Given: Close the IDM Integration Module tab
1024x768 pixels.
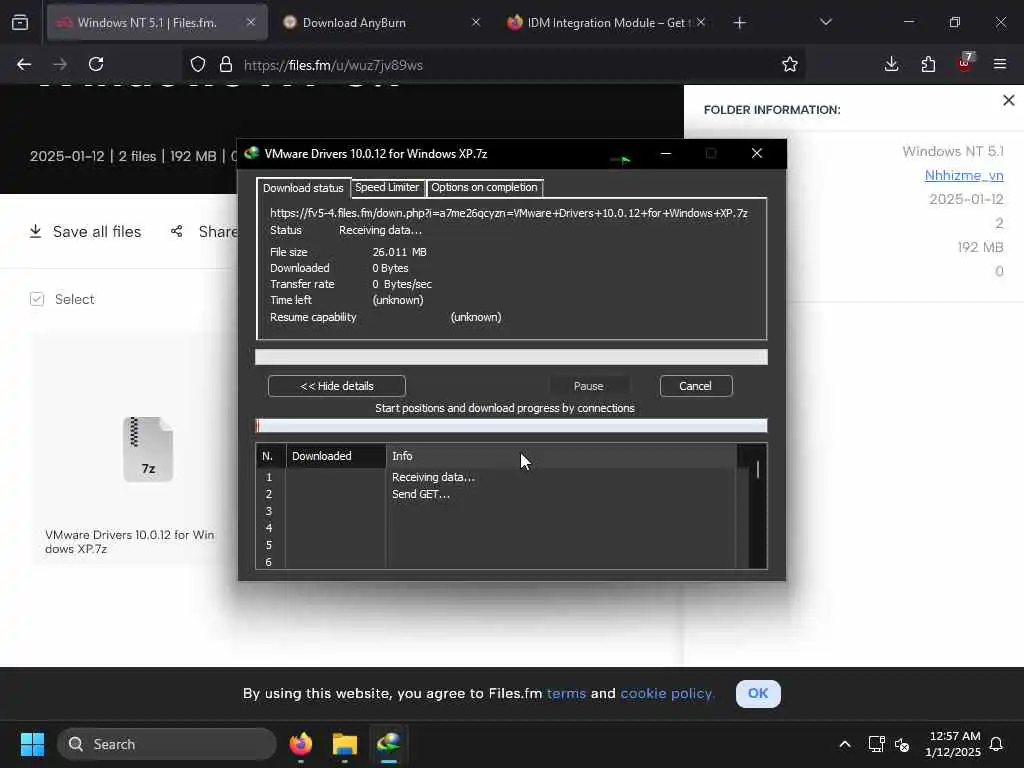Looking at the screenshot, I should pyautogui.click(x=701, y=22).
